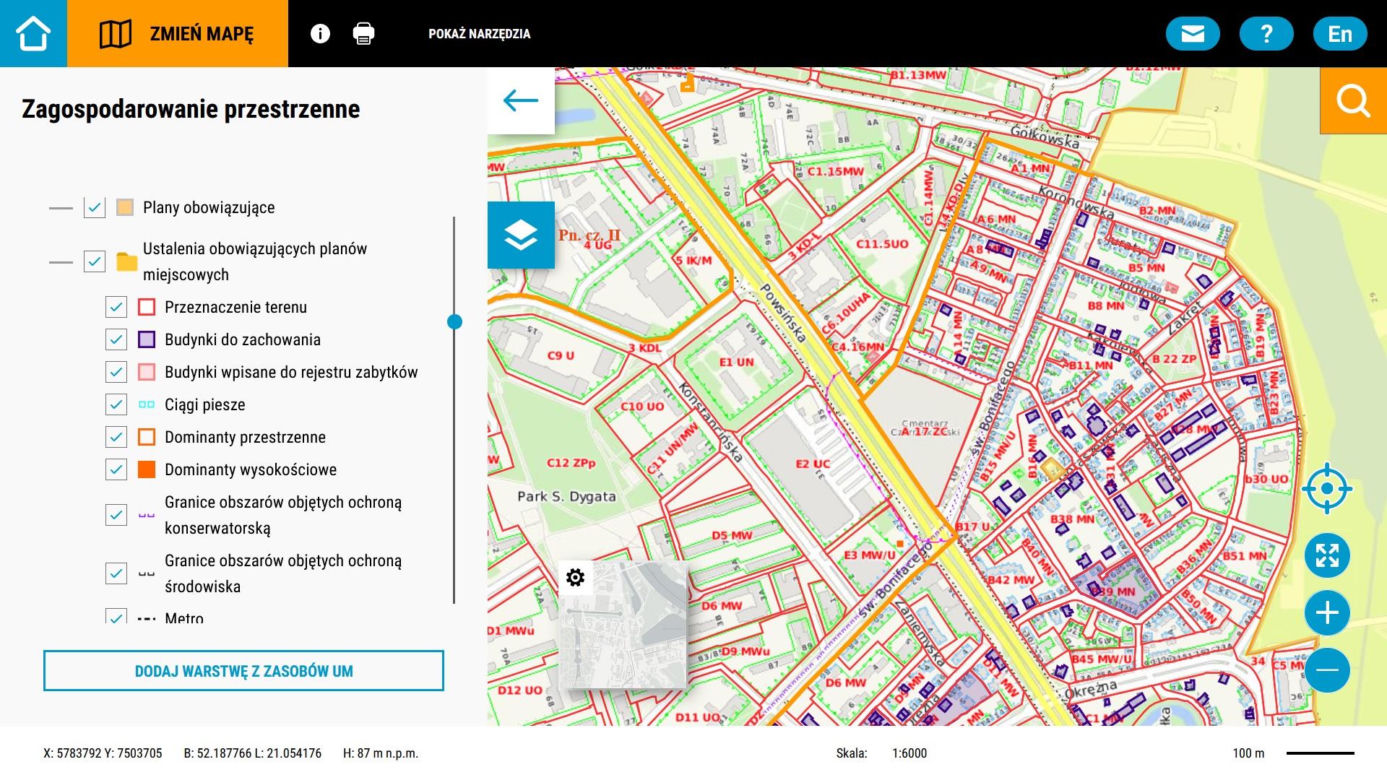
Task: Toggle the Metro layer checkbox
Action: point(116,616)
